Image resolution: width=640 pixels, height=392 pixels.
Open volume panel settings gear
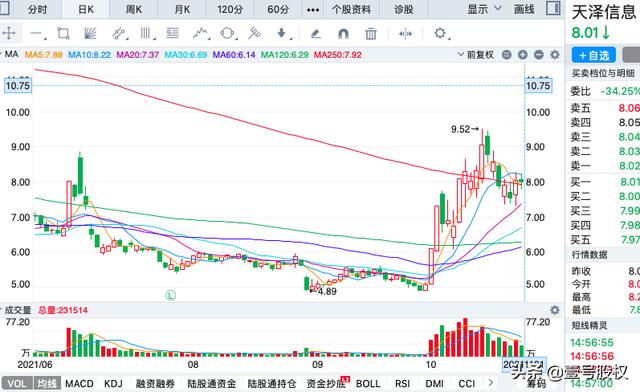555,310
